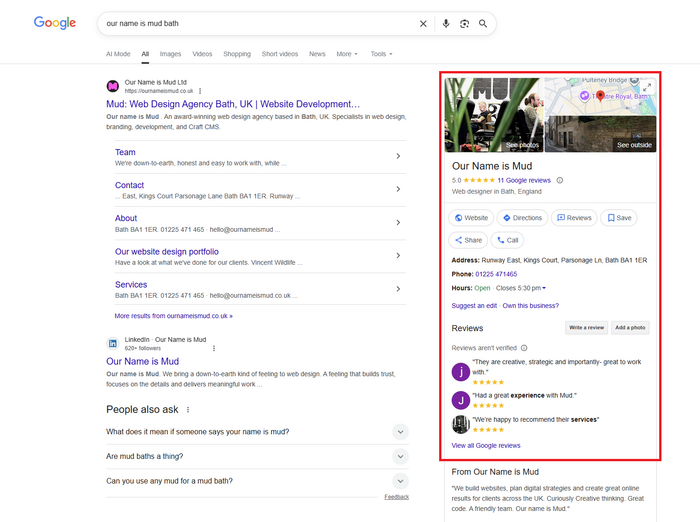Viewport: 700px width, 522px height.
Task: Switch to the AI Mode tab
Action: point(118,54)
